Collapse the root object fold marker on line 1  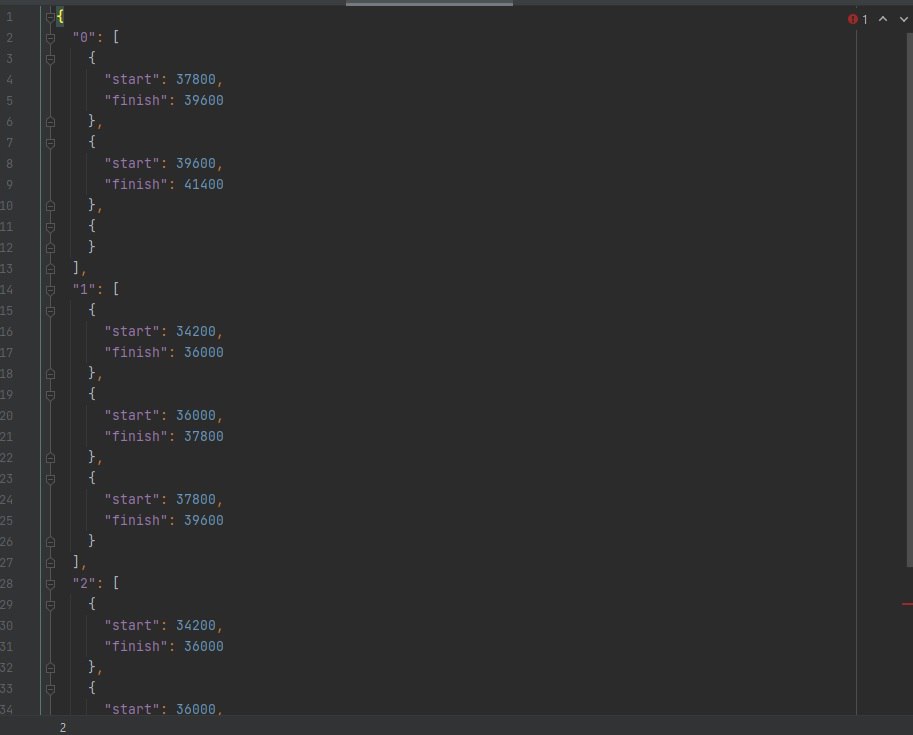(51, 17)
